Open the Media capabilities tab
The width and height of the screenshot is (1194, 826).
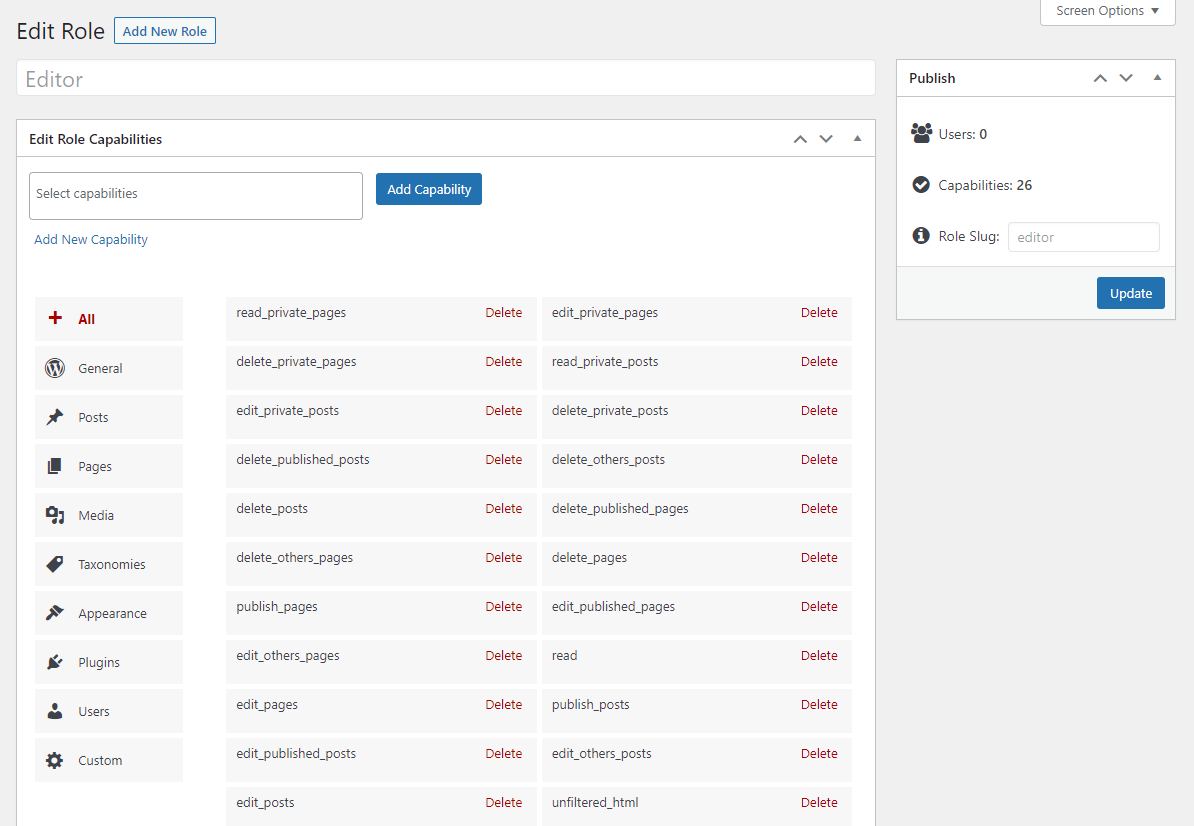(x=109, y=515)
